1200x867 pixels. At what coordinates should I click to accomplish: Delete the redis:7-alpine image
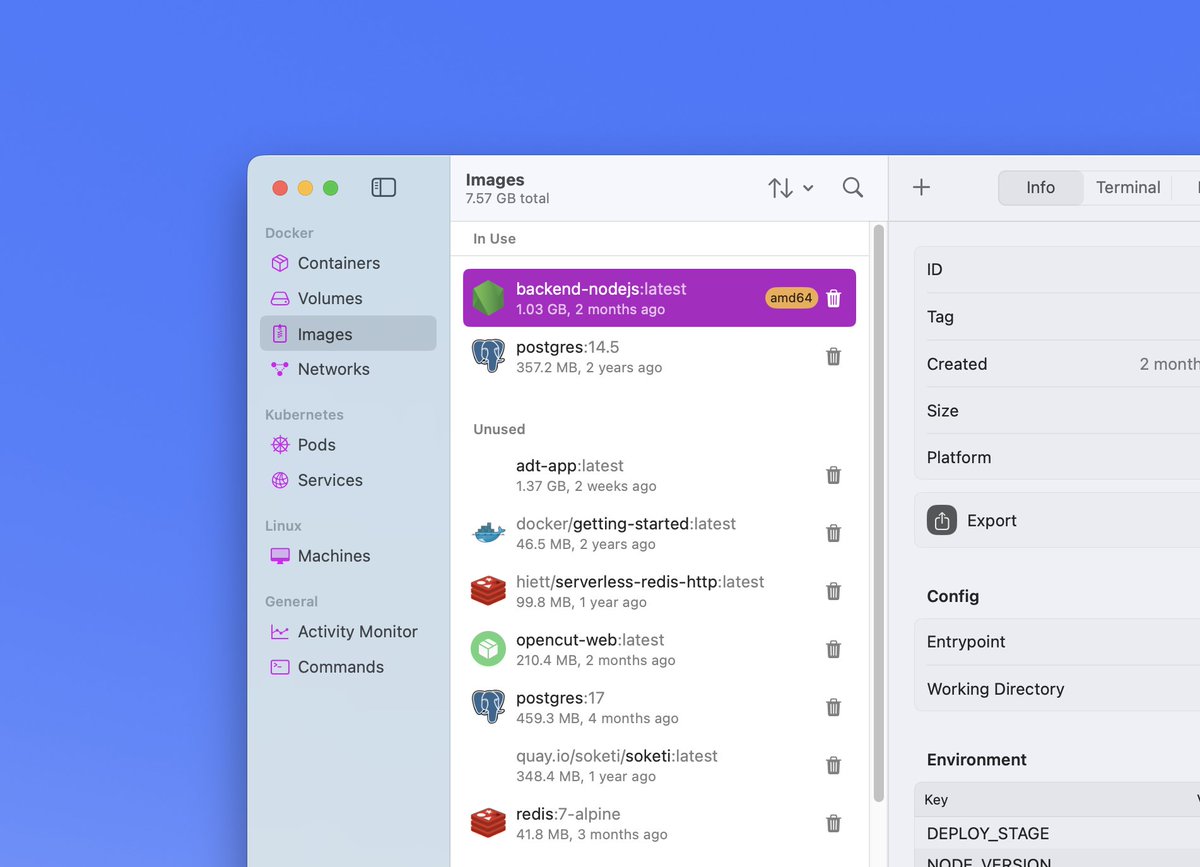tap(834, 824)
